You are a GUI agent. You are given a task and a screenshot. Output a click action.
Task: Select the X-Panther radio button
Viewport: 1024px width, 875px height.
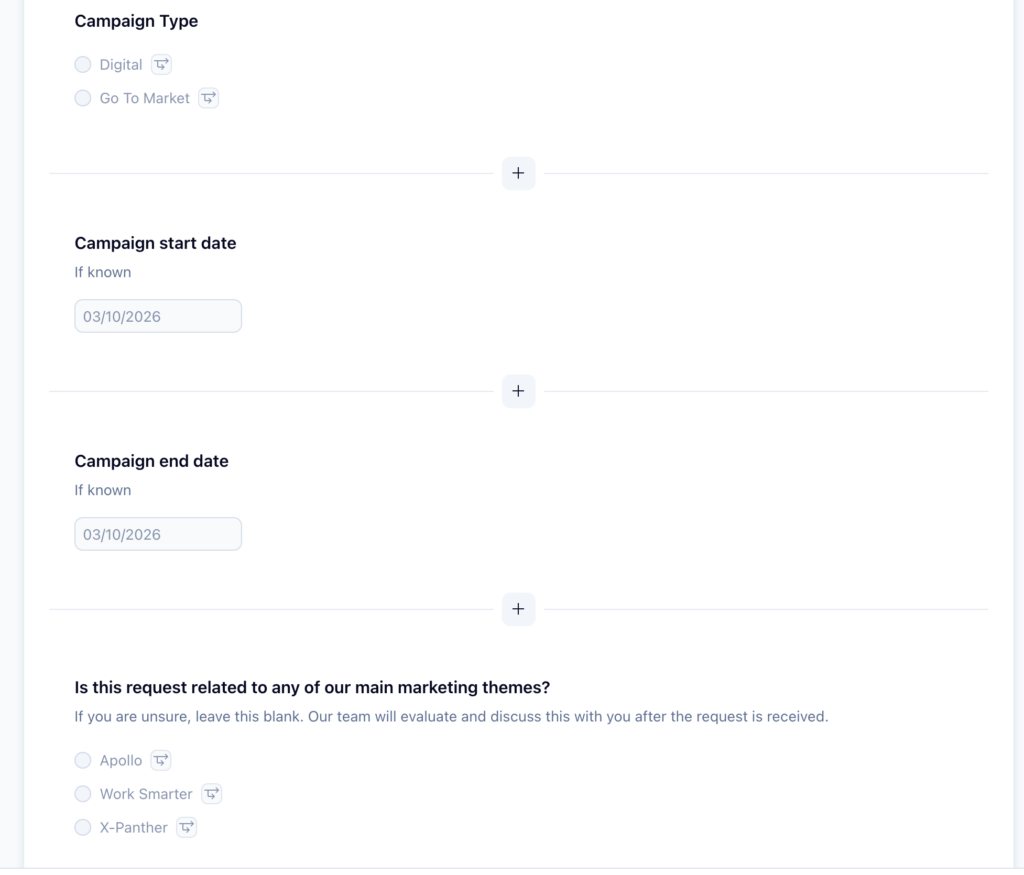tap(83, 828)
